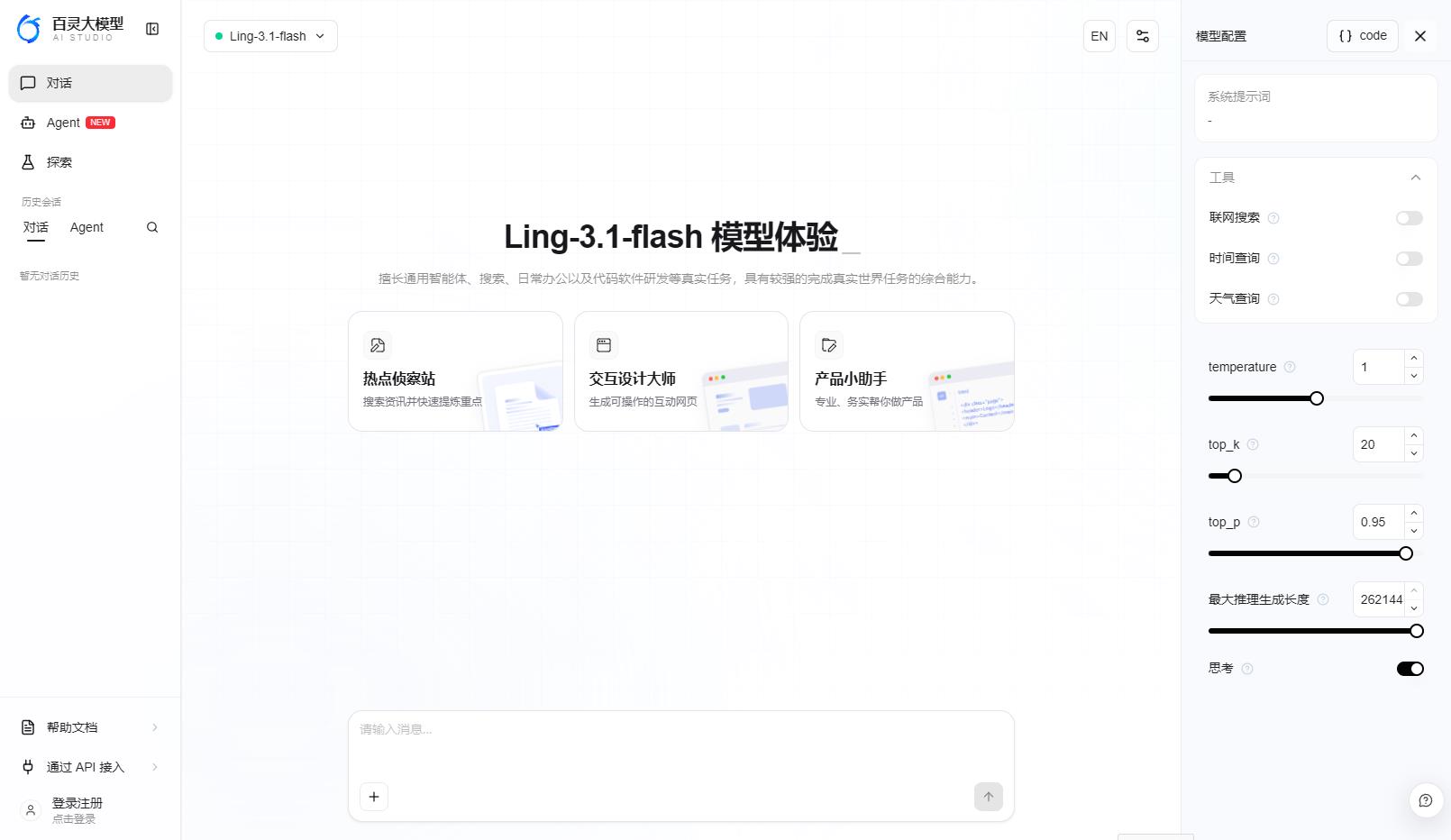Add attachment with plus button

click(x=374, y=797)
